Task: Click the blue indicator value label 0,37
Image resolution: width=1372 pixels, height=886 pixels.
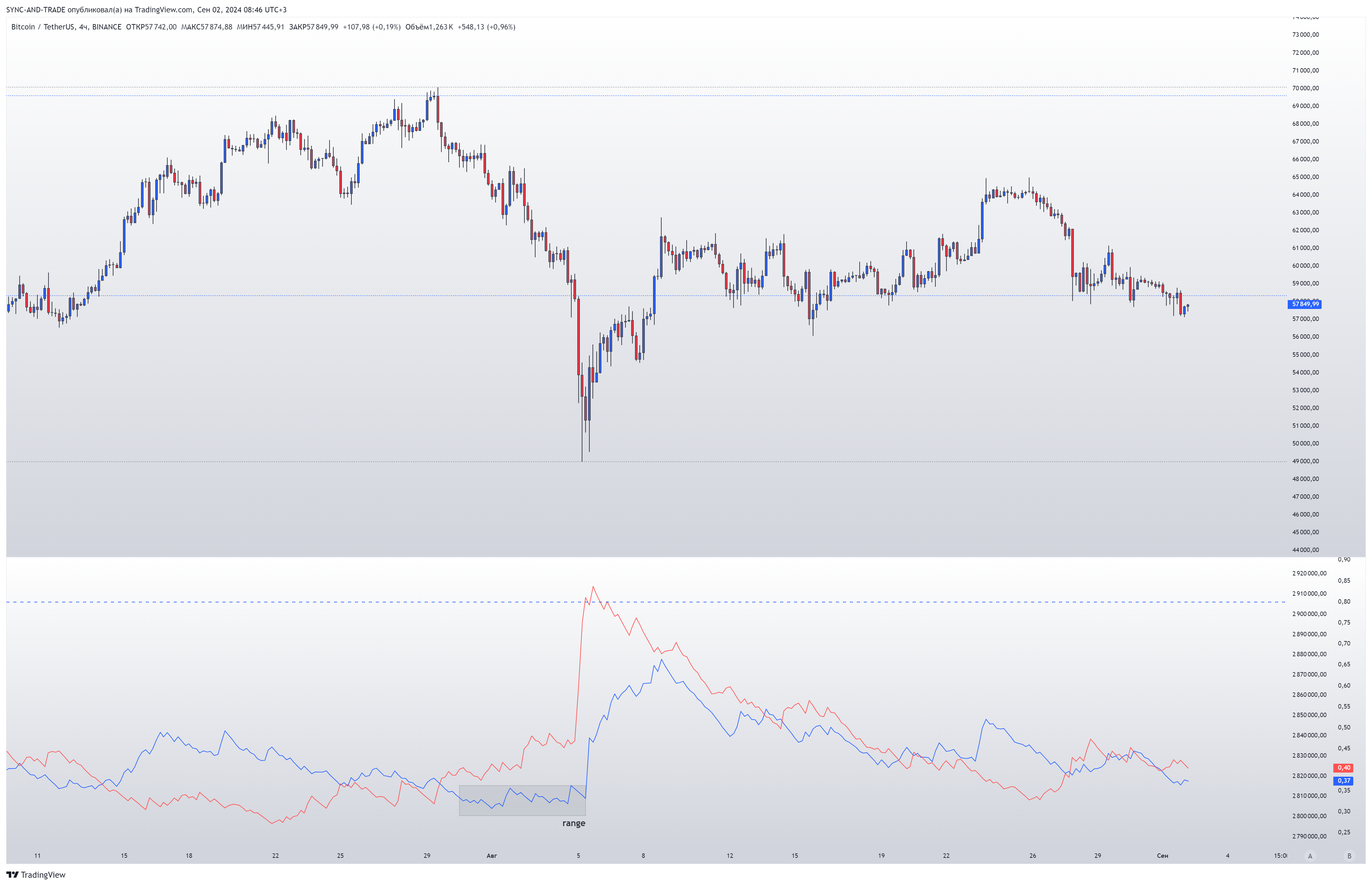Action: [x=1344, y=781]
